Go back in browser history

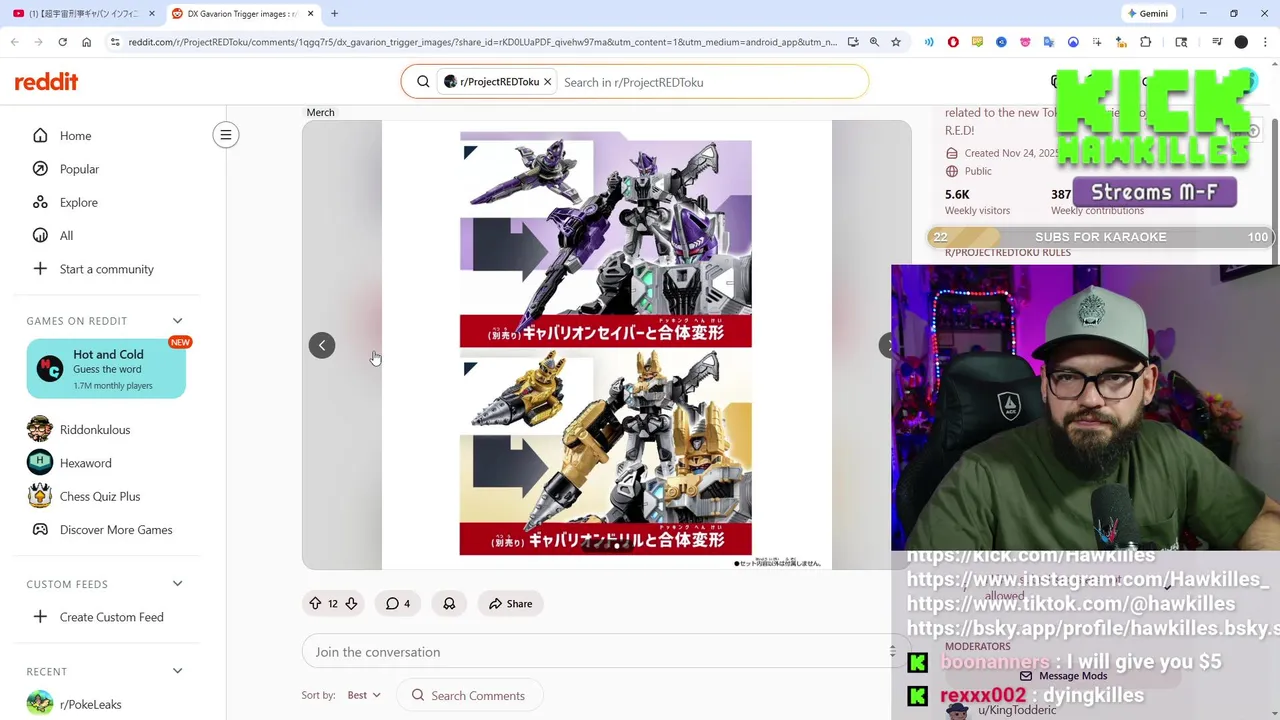15,42
